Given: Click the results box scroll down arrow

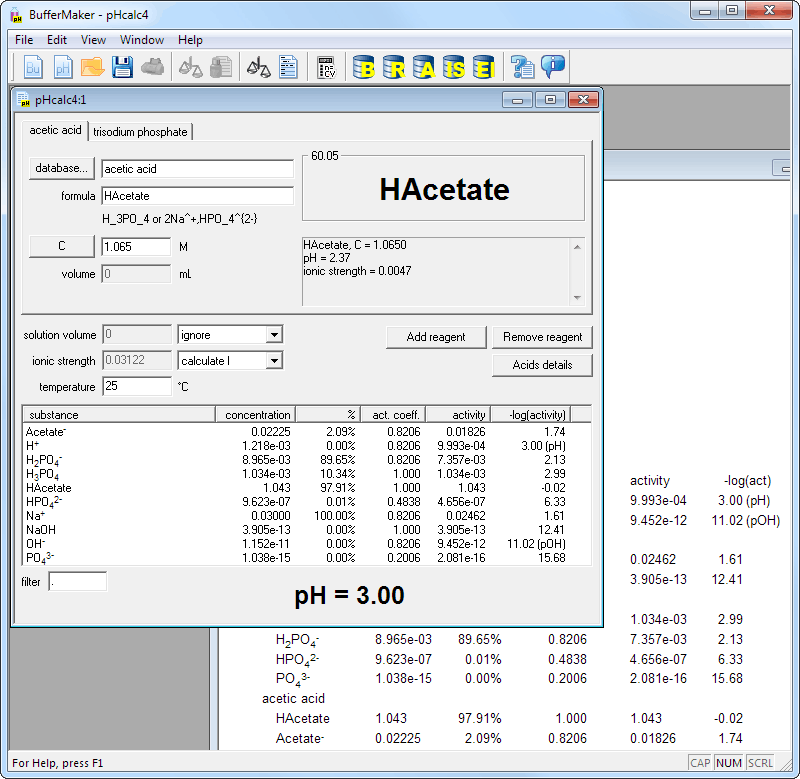Looking at the screenshot, I should coord(577,297).
